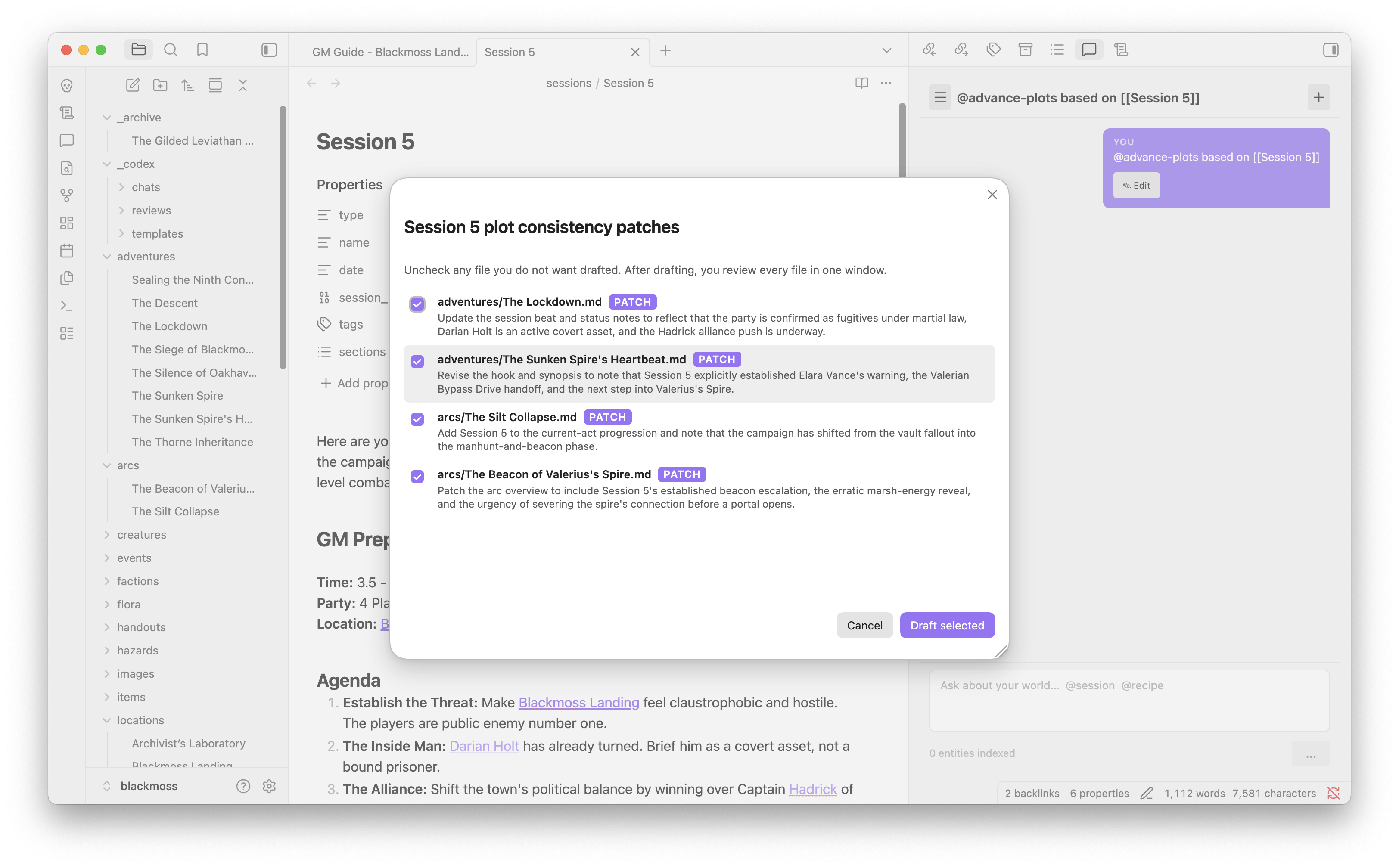Toggle the left sidebar collapse icon
This screenshot has width=1399, height=868.
(269, 50)
